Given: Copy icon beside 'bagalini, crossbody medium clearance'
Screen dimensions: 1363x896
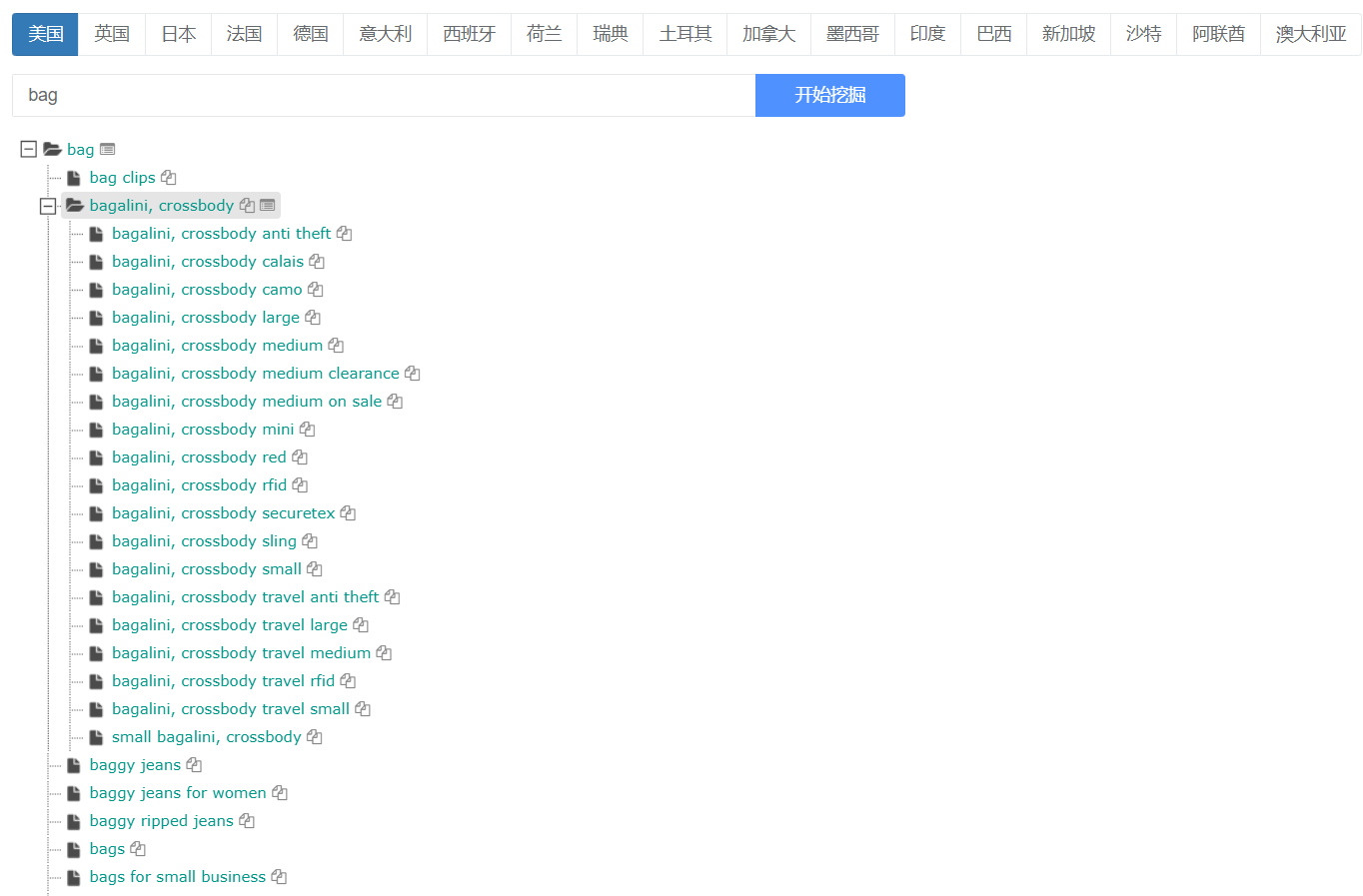Looking at the screenshot, I should point(412,374).
